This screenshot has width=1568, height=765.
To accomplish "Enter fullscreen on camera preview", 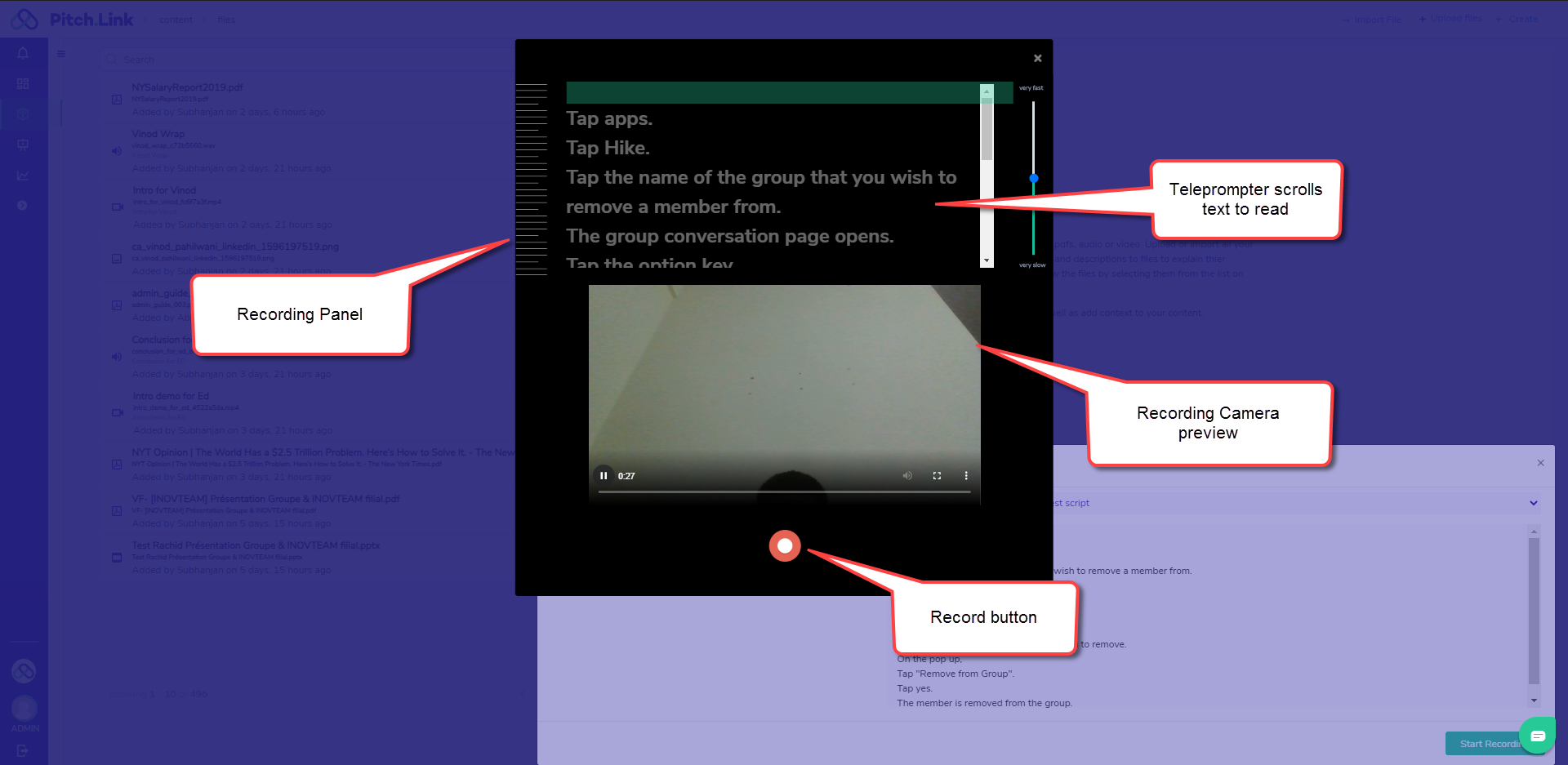I will (x=937, y=476).
